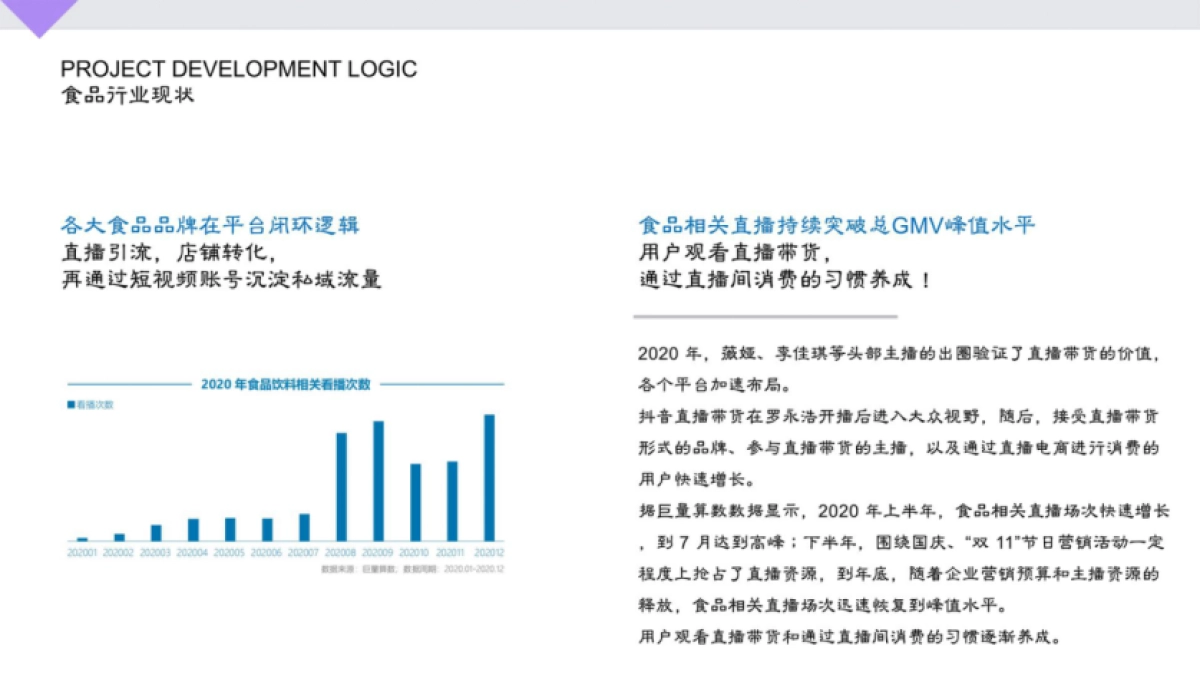Image resolution: width=1200 pixels, height=675 pixels.
Task: Click the 202010 bar in the chart
Action: point(417,500)
